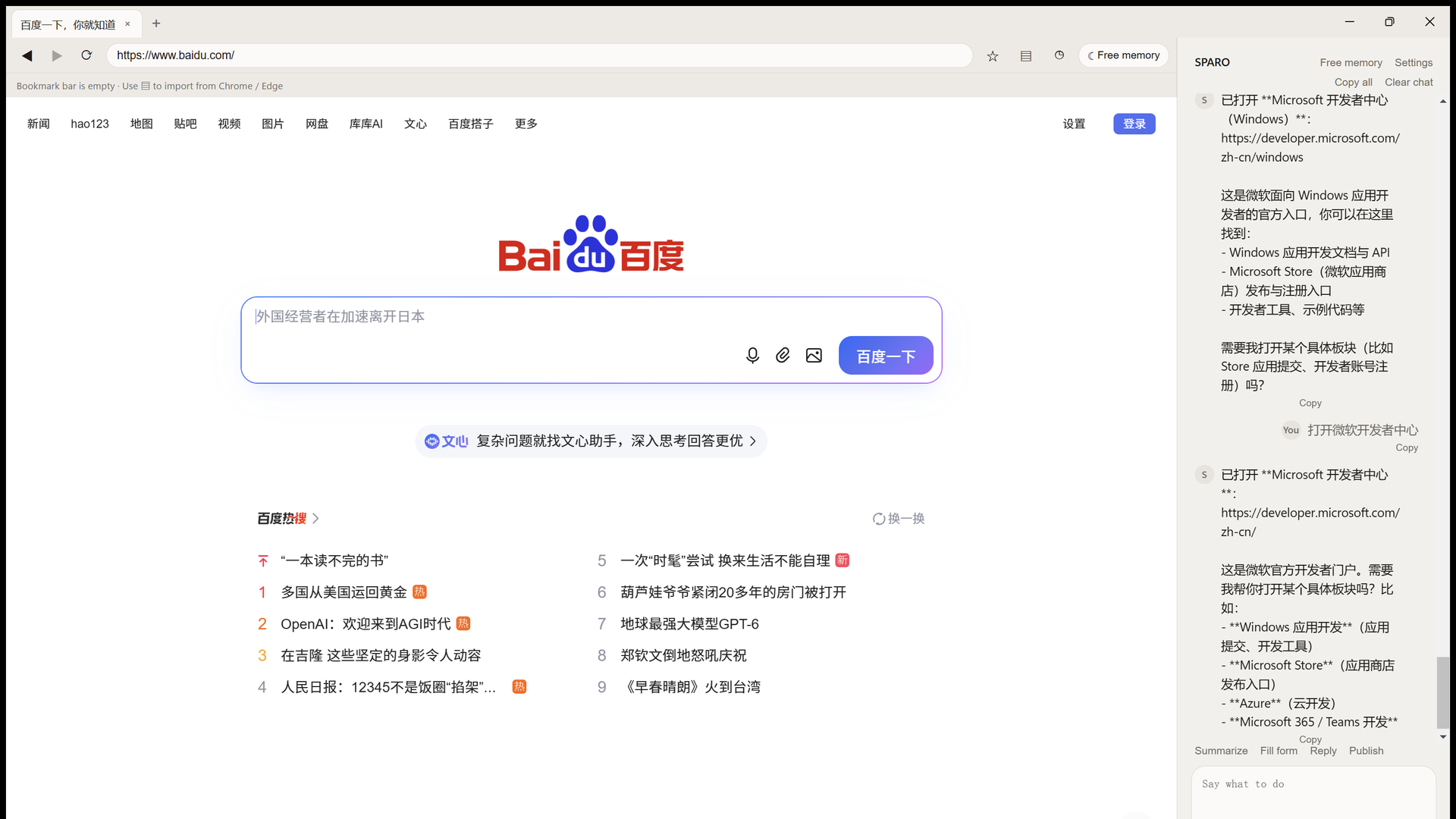Click the Free memory toolbar button

[x=1124, y=55]
